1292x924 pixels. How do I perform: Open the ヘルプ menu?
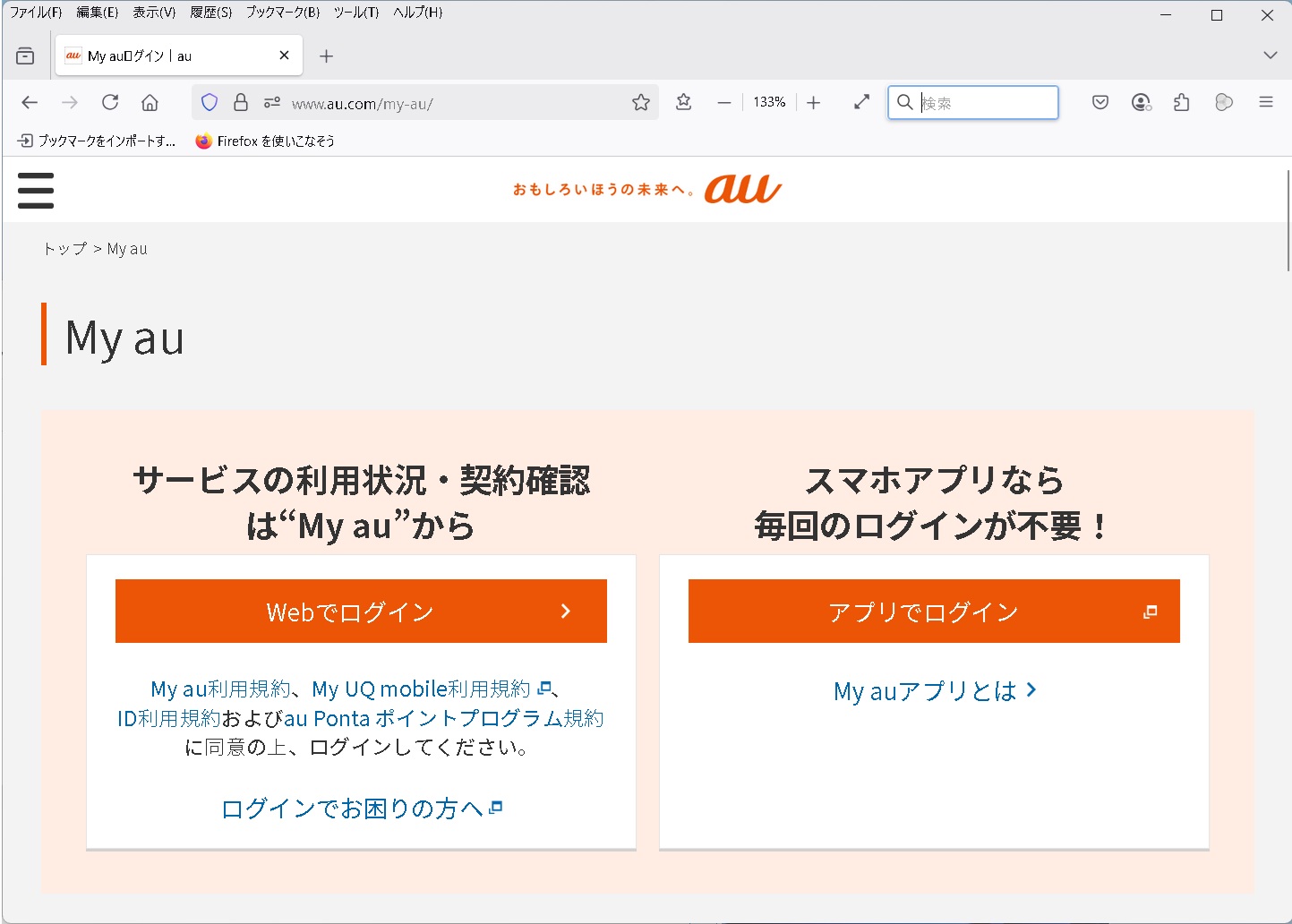418,13
